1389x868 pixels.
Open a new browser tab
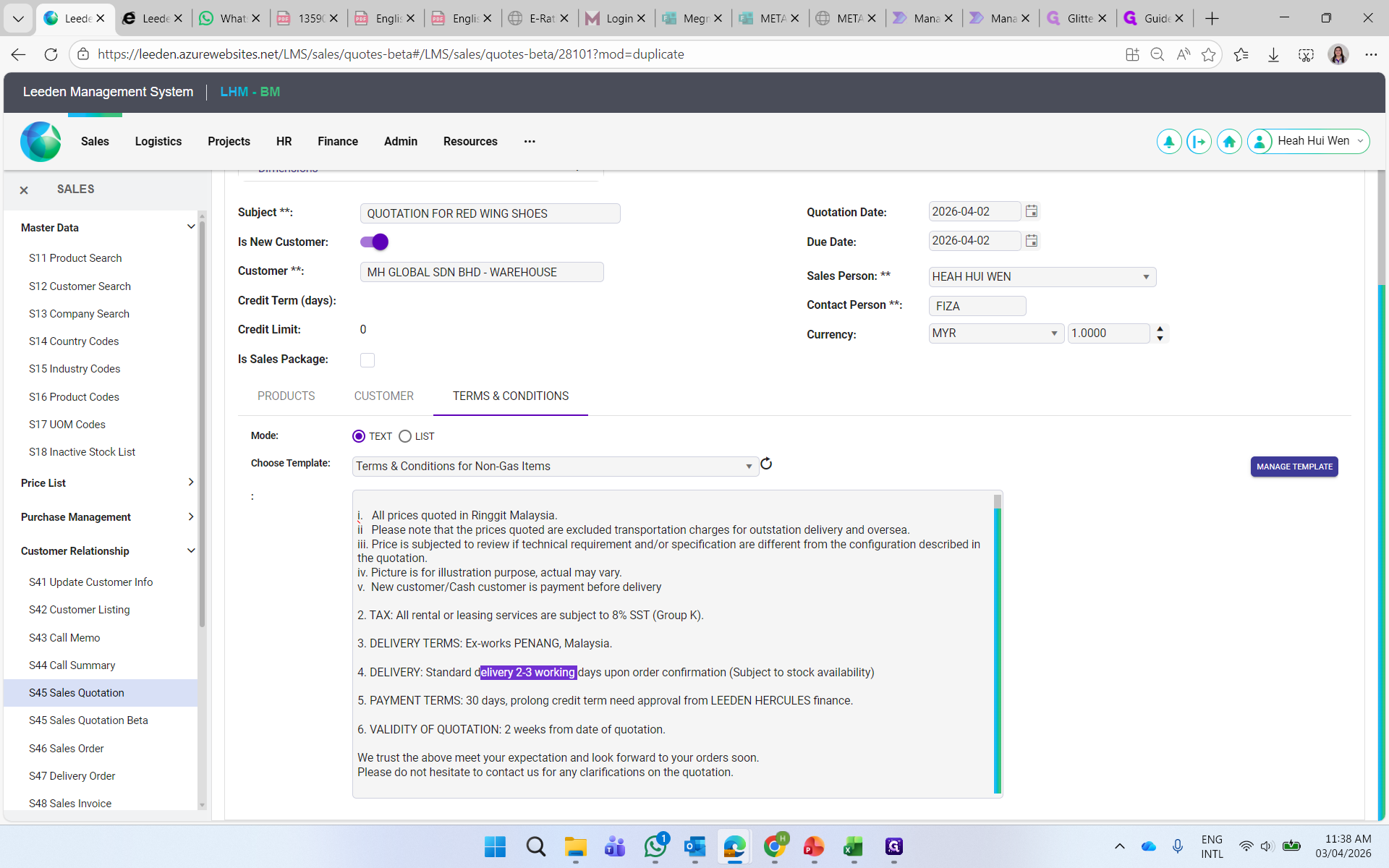click(x=1212, y=18)
